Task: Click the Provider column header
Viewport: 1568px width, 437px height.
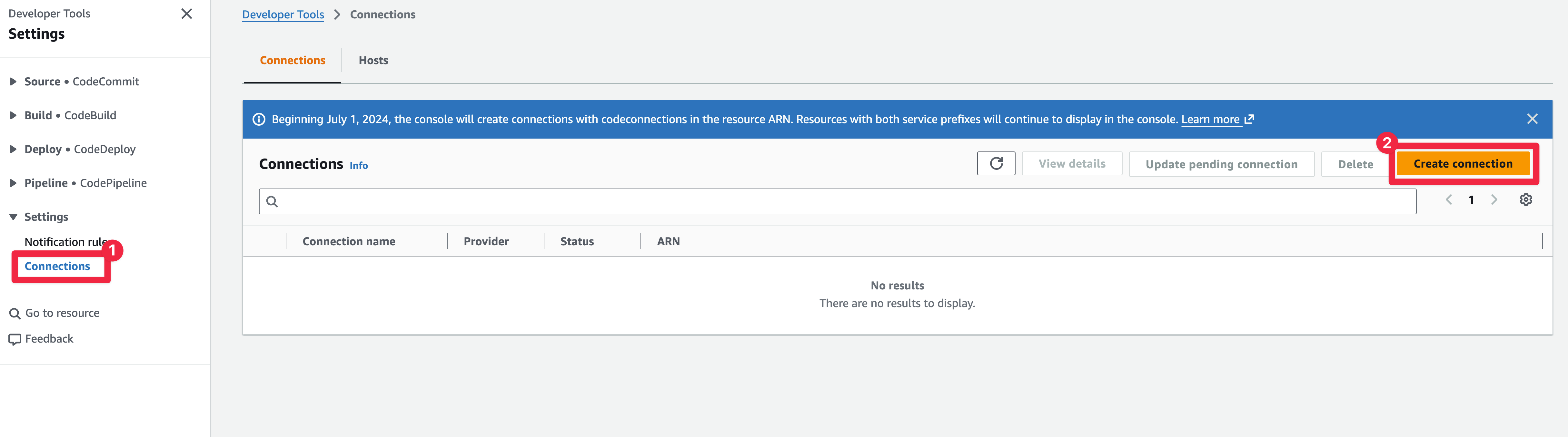Action: tap(486, 241)
